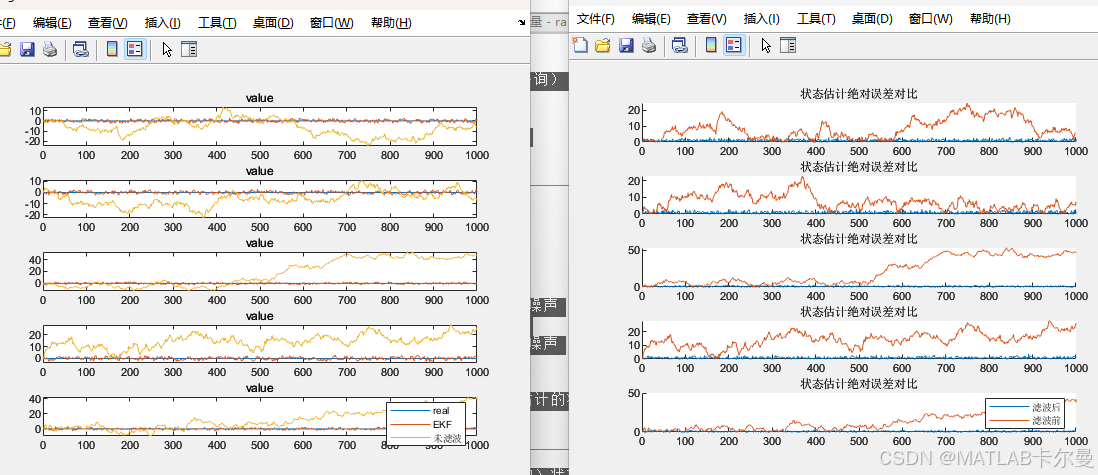The image size is (1098, 475).
Task: Open 帮助(H) menu in left figure
Action: pos(391,23)
